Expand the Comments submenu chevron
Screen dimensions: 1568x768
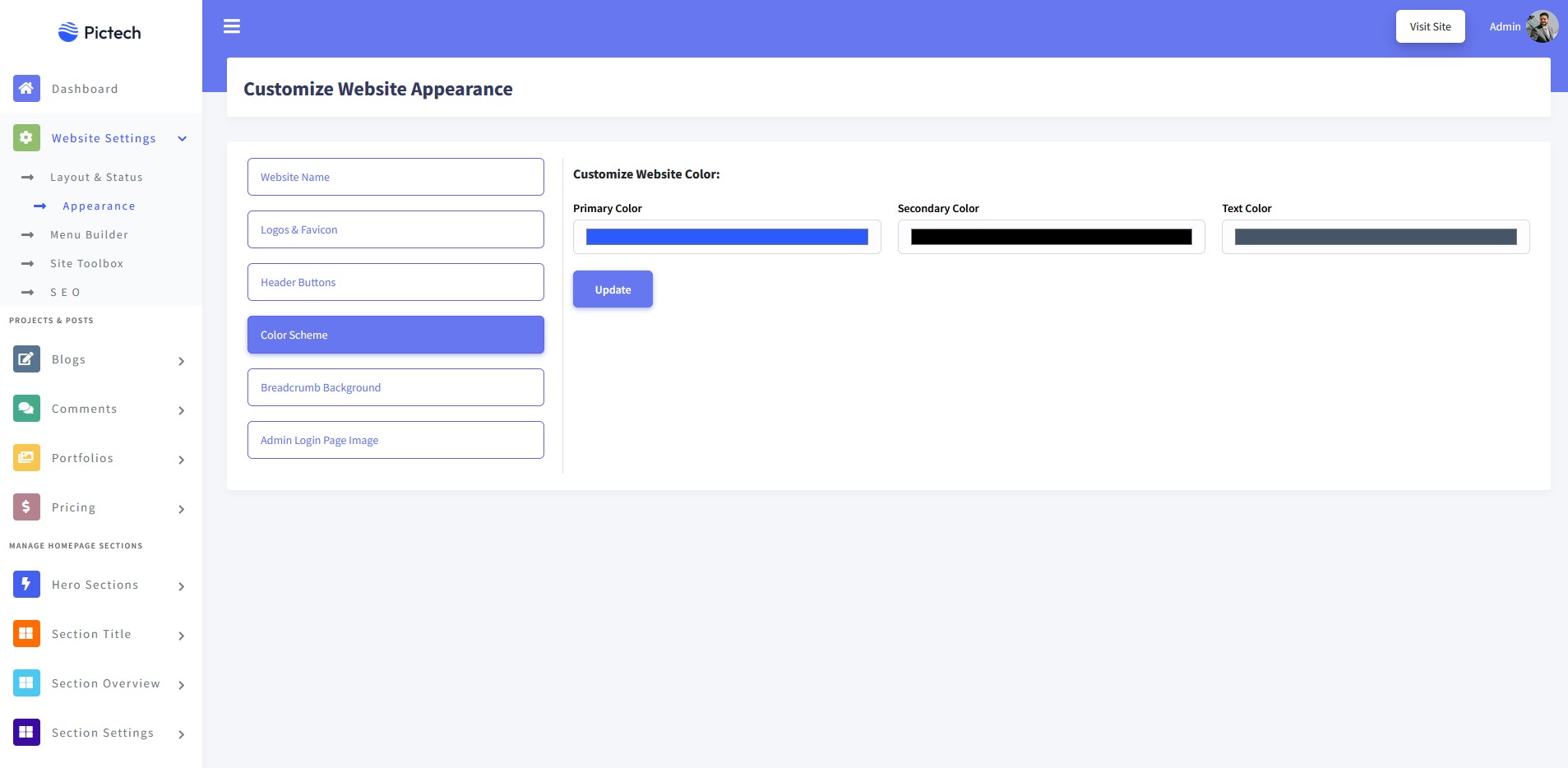point(182,410)
